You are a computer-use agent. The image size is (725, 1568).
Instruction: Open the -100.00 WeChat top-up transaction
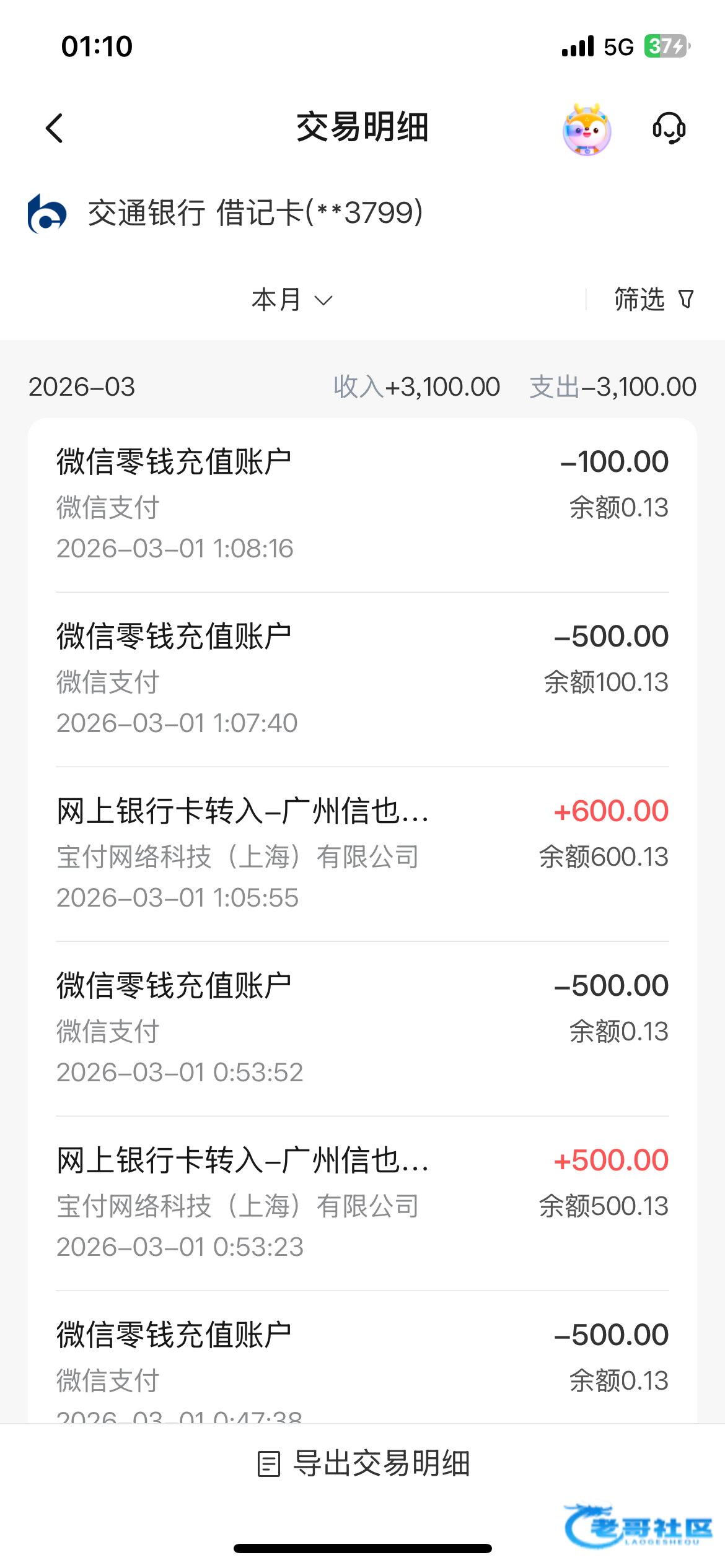click(x=362, y=505)
